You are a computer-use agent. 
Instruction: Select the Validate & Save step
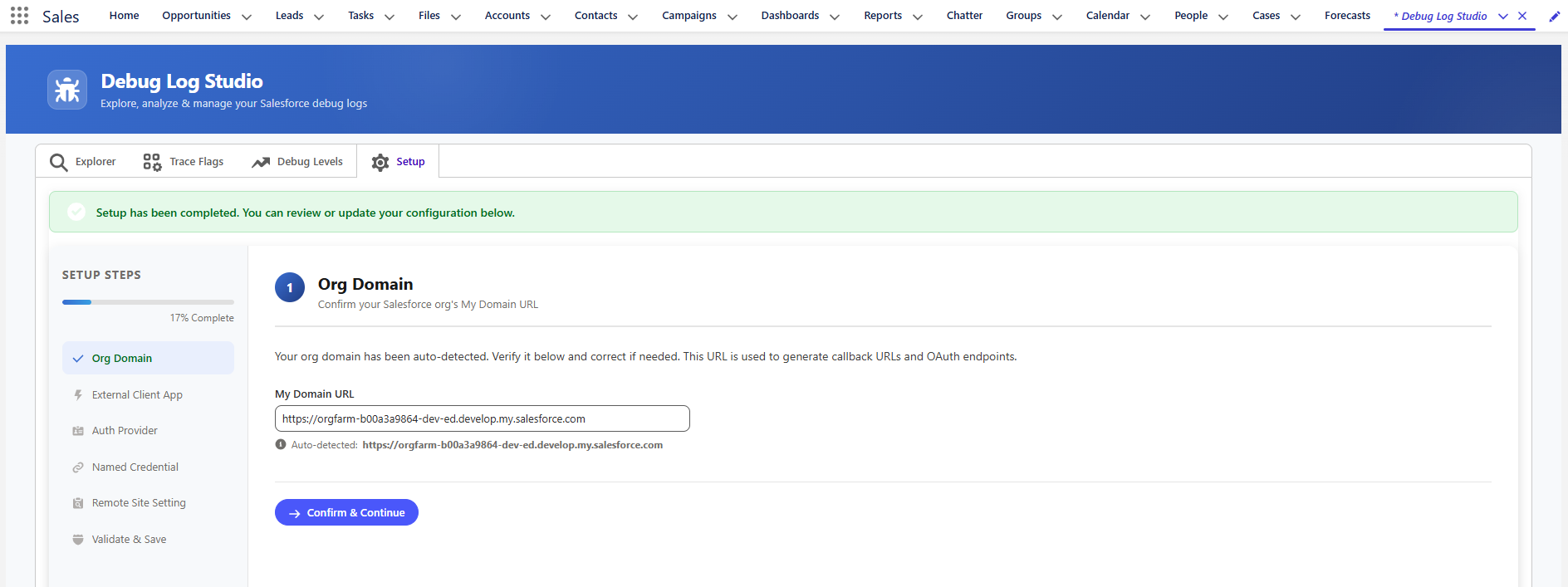[x=148, y=540]
